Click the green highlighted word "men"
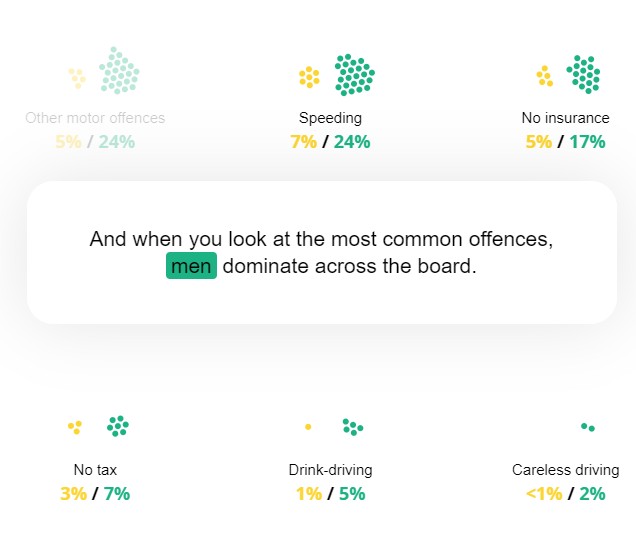The image size is (636, 543). tap(191, 267)
